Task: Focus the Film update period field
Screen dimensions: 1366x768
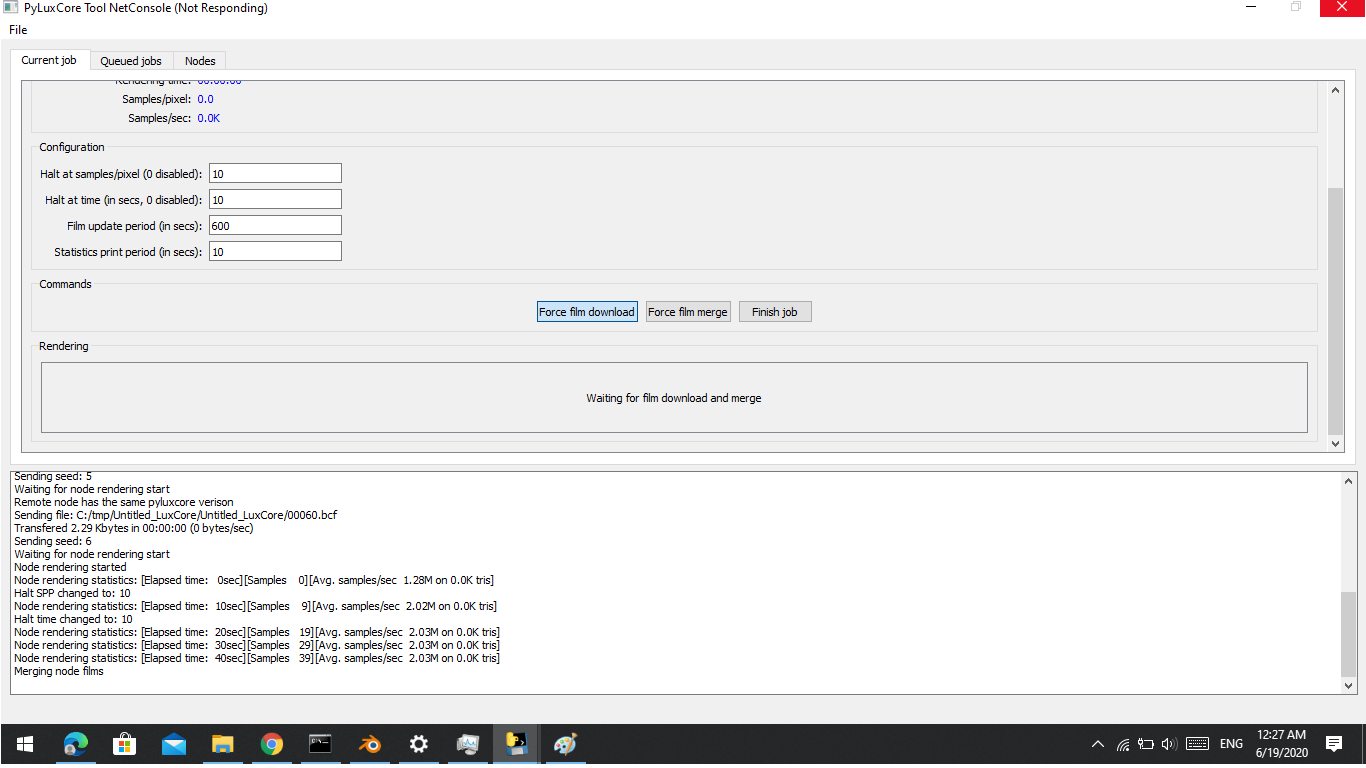Action: tap(275, 226)
